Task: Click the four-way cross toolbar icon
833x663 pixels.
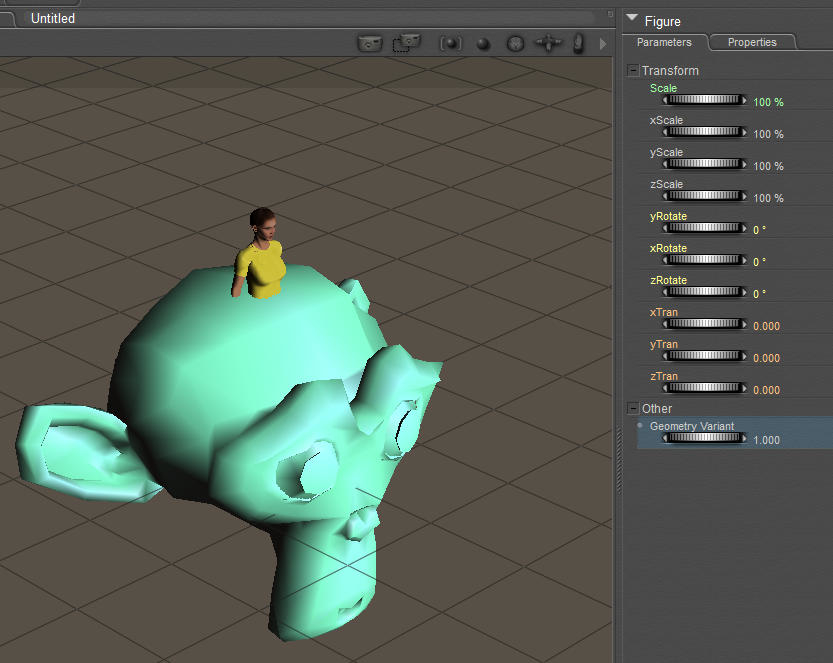Action: [548, 43]
